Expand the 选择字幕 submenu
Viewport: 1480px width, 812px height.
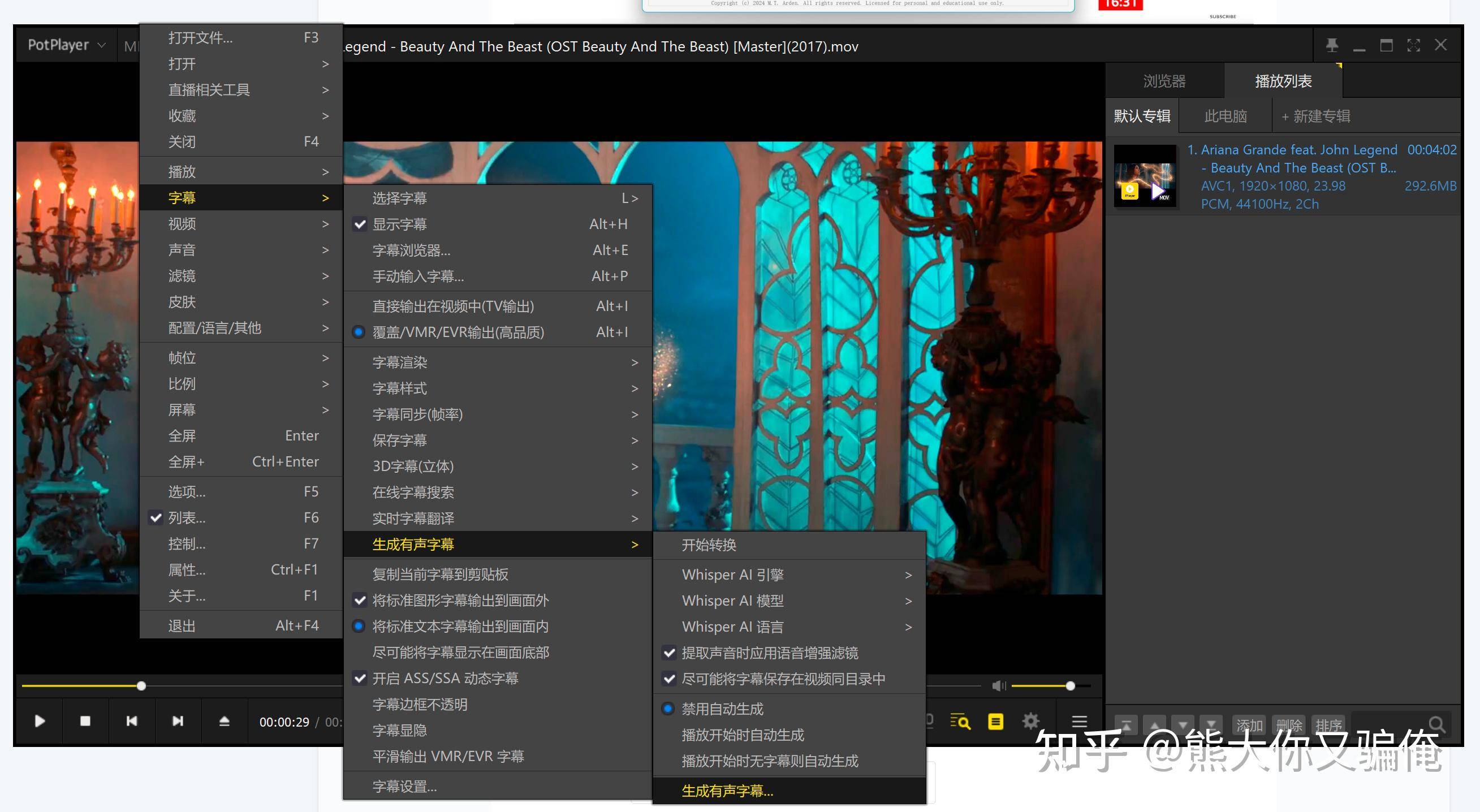click(x=498, y=198)
